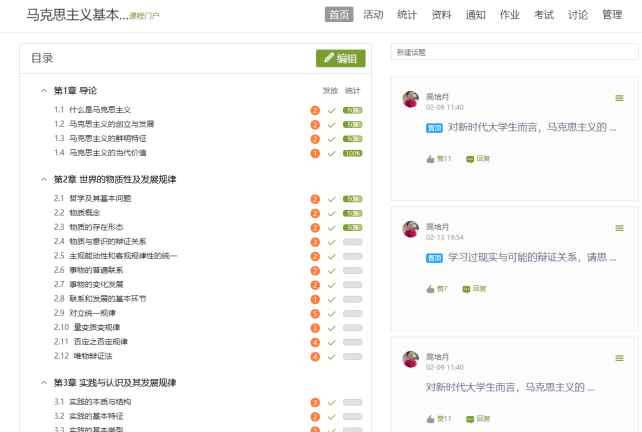The image size is (642, 432).
Task: Click the 新建话题 input field
Action: (x=515, y=52)
